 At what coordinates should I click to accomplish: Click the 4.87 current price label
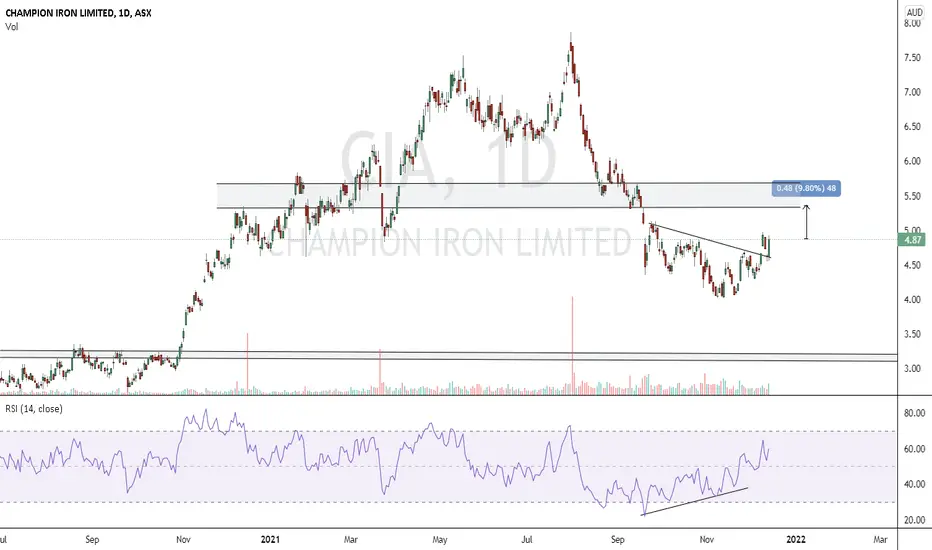click(912, 240)
